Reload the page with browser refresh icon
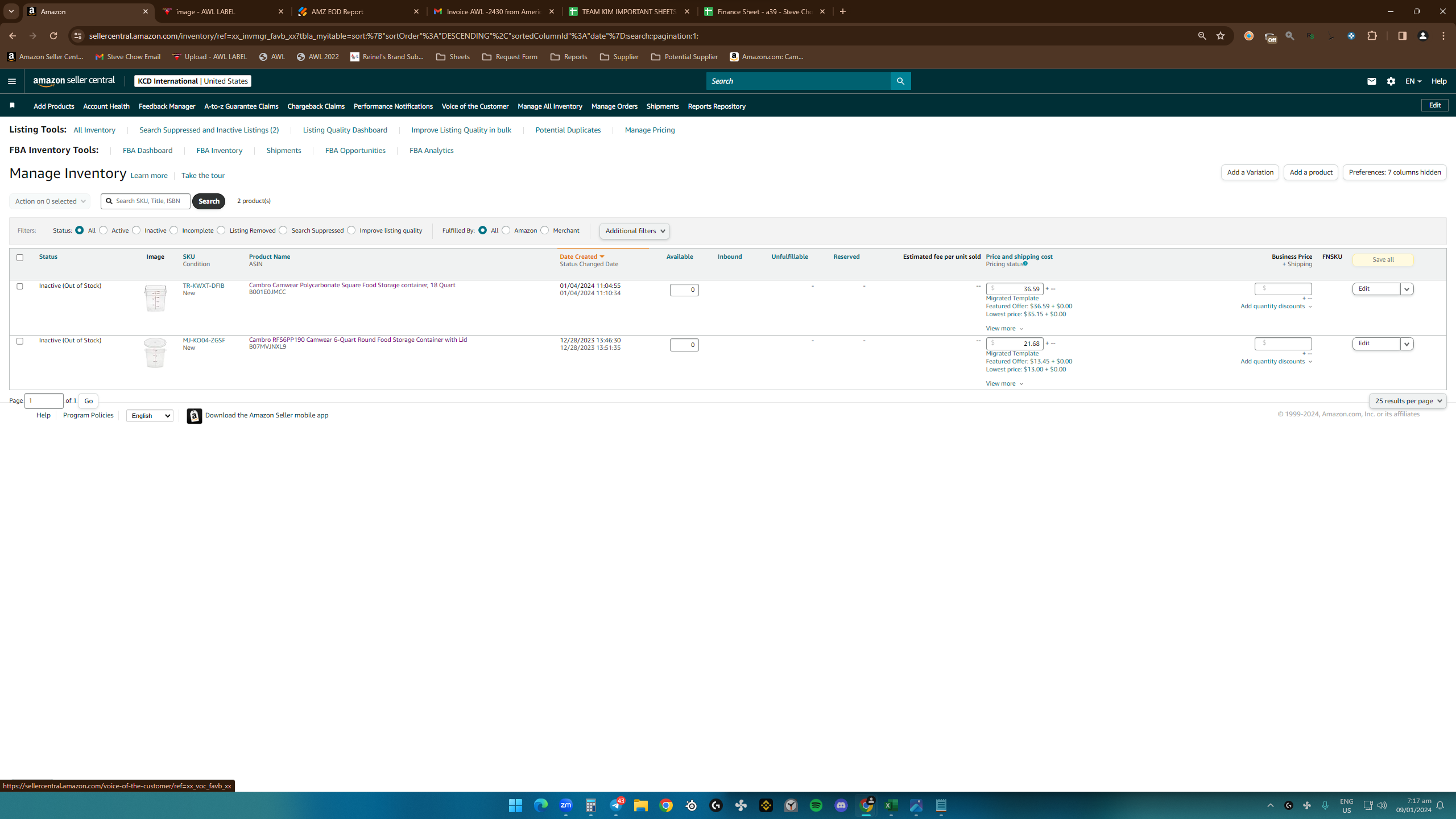This screenshot has height=819, width=1456. coord(53,36)
